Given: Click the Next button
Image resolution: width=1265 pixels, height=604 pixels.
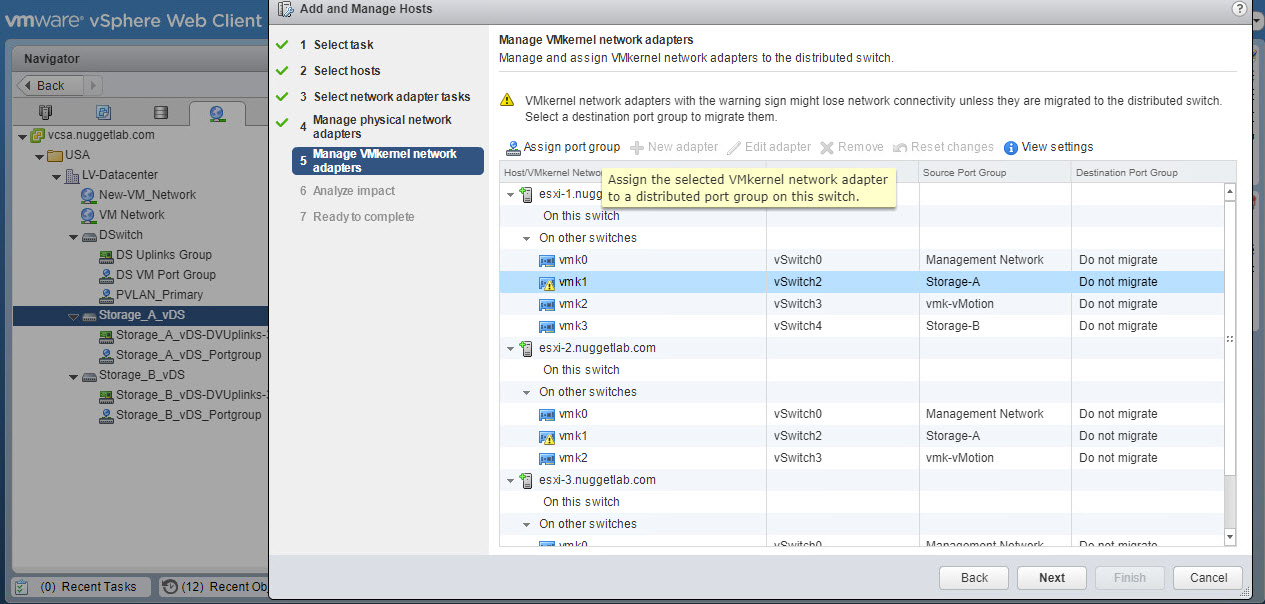Looking at the screenshot, I should tap(1051, 577).
